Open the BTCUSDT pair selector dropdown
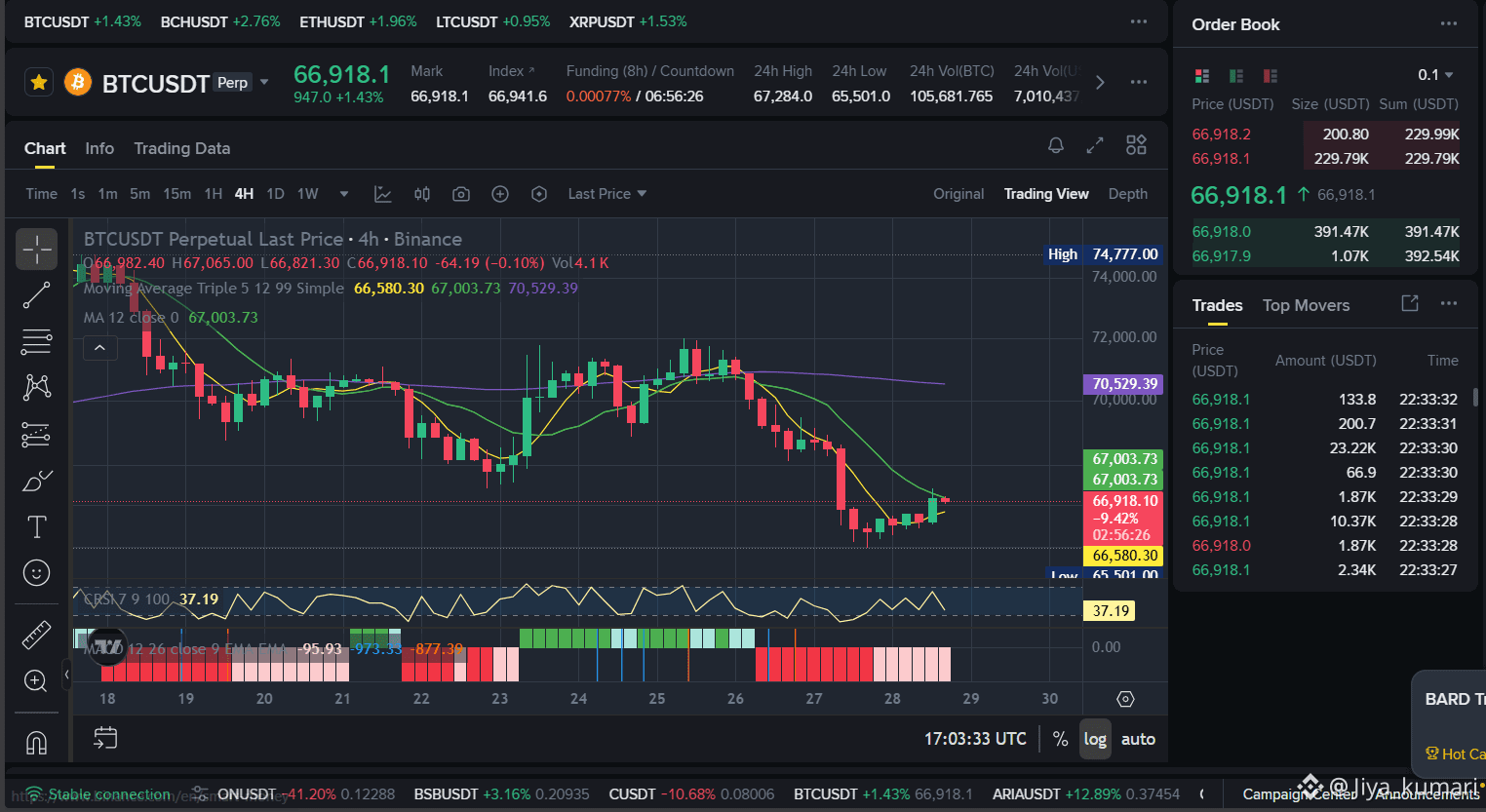This screenshot has width=1486, height=812. [264, 83]
